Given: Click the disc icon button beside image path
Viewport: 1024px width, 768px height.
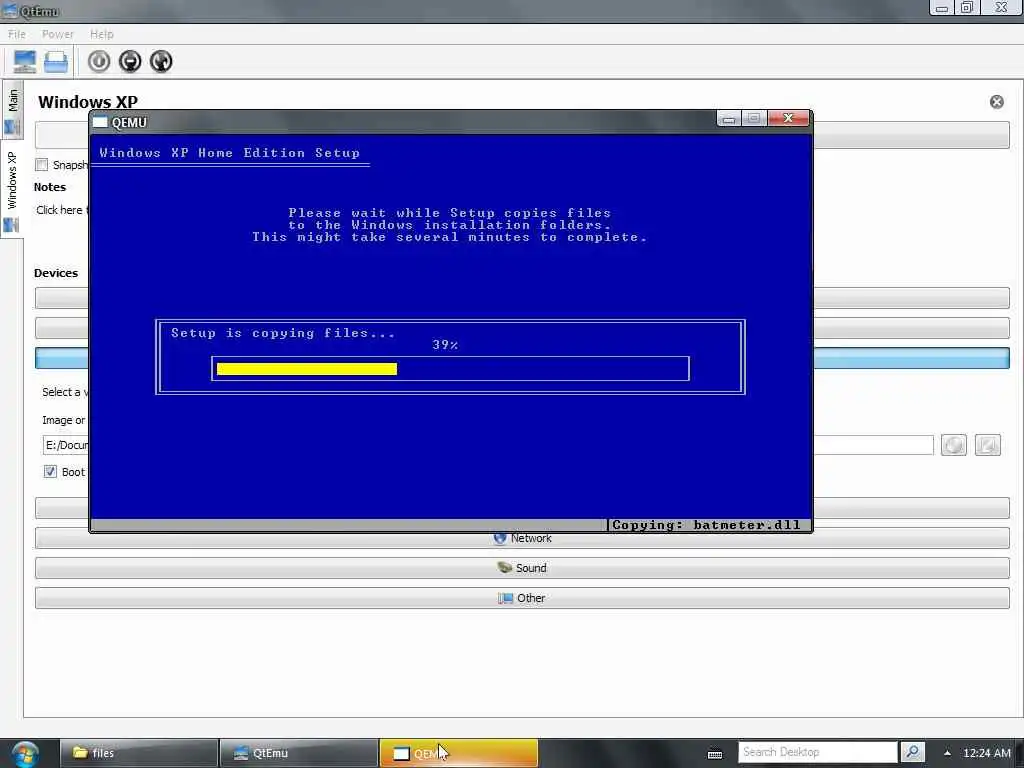Looking at the screenshot, I should (953, 445).
